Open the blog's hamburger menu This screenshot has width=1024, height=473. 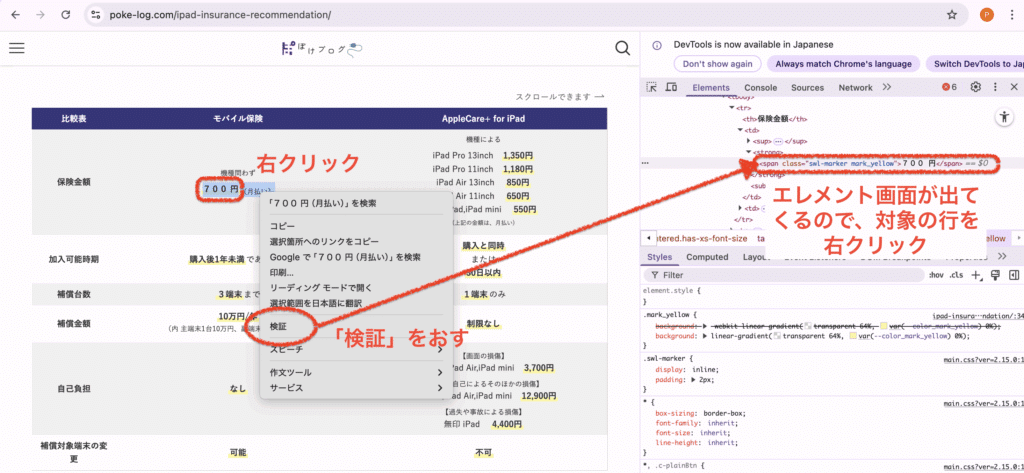pyautogui.click(x=16, y=48)
